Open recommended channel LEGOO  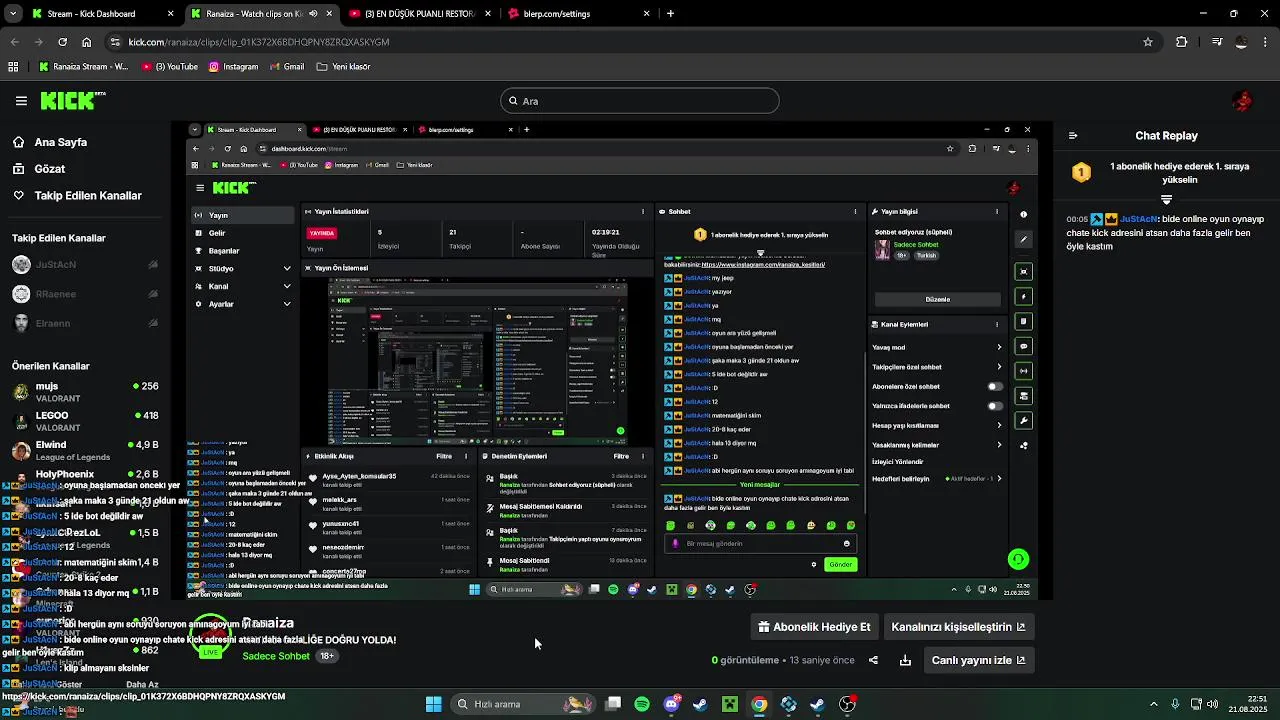(x=85, y=421)
